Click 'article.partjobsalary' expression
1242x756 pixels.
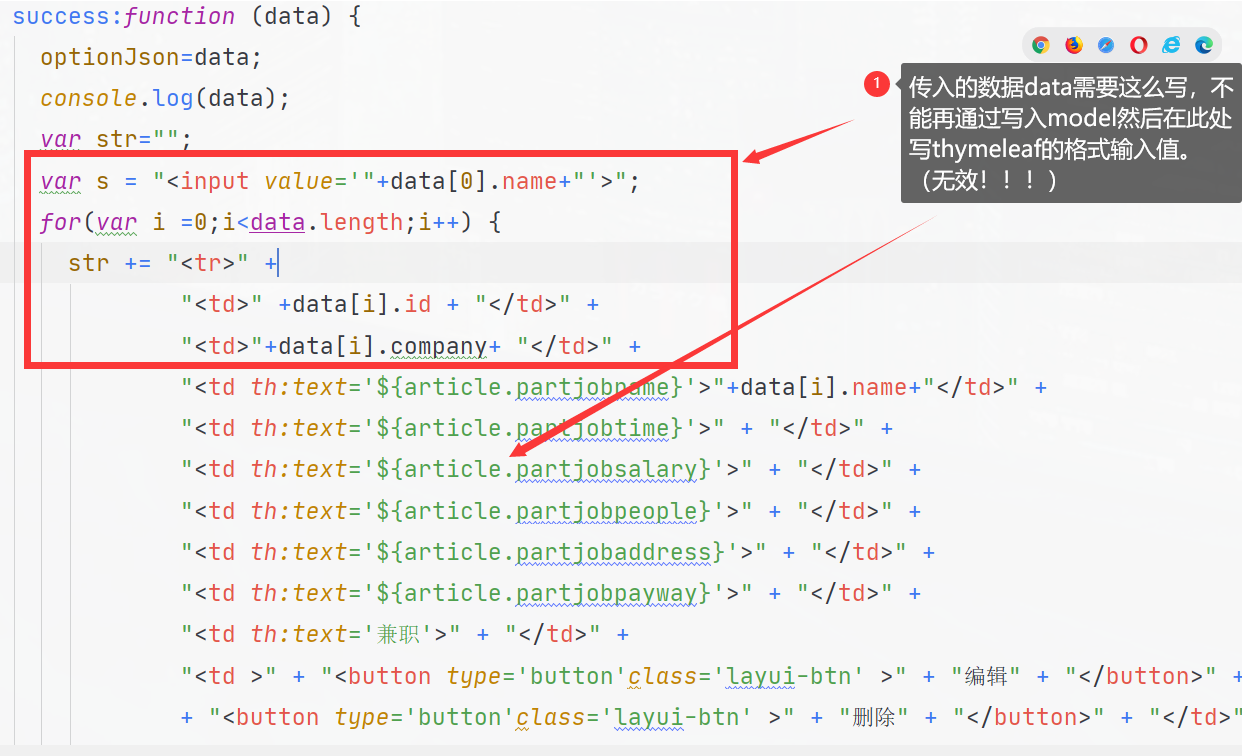coord(551,470)
